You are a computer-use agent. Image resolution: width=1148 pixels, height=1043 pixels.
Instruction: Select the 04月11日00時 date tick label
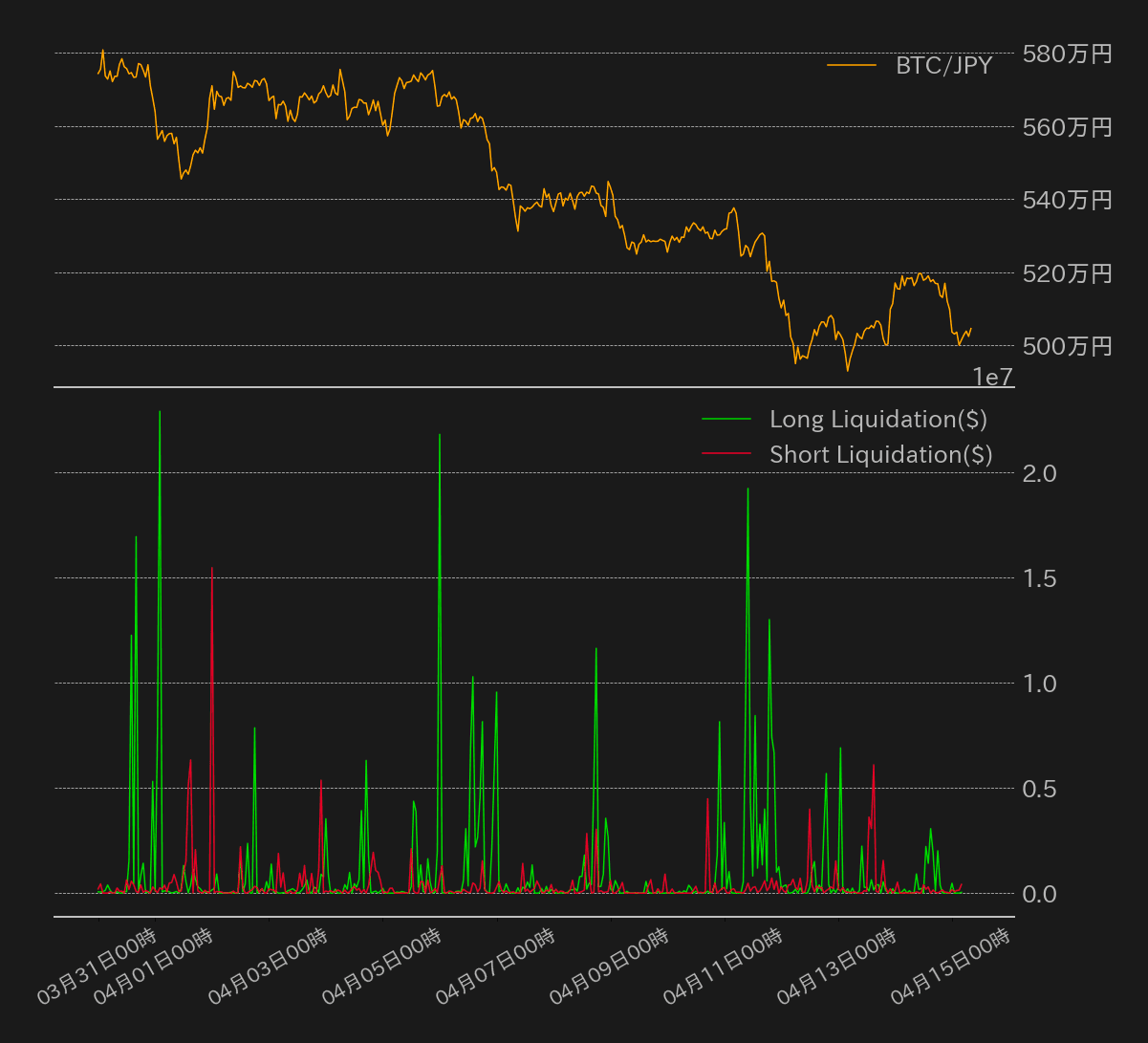coord(723,966)
